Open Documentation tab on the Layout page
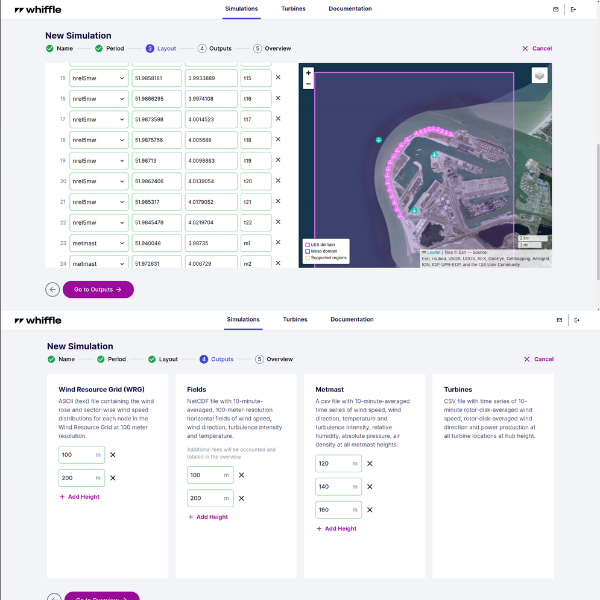The width and height of the screenshot is (600, 600). (350, 9)
